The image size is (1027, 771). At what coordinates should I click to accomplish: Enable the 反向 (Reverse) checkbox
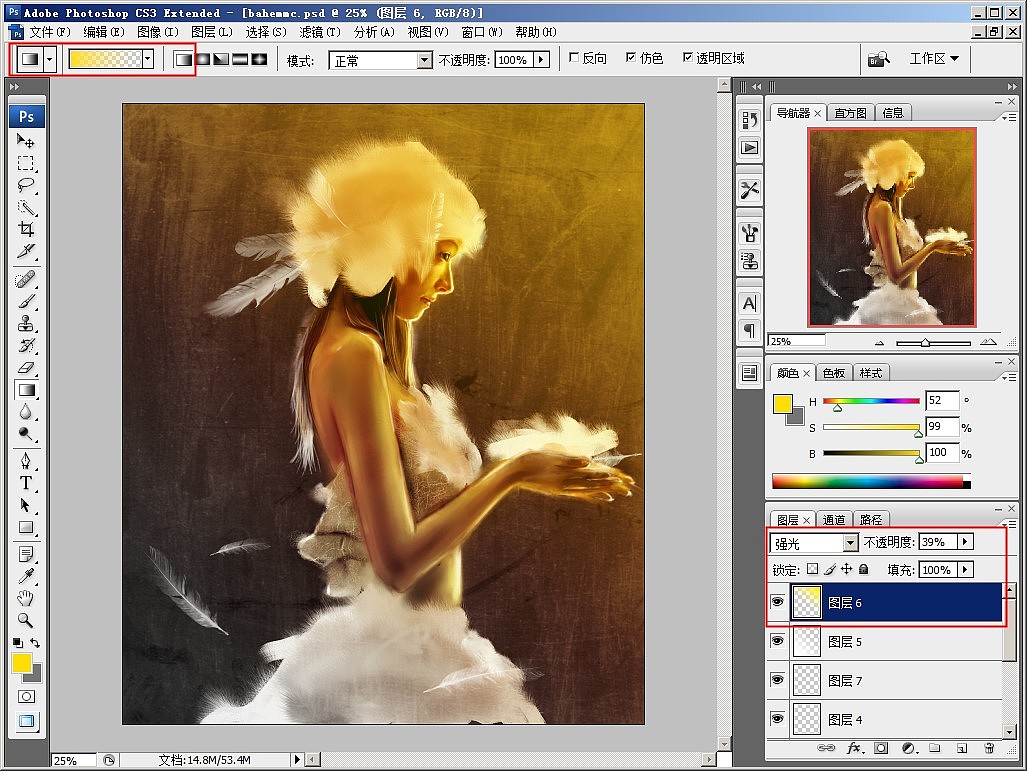pyautogui.click(x=574, y=59)
